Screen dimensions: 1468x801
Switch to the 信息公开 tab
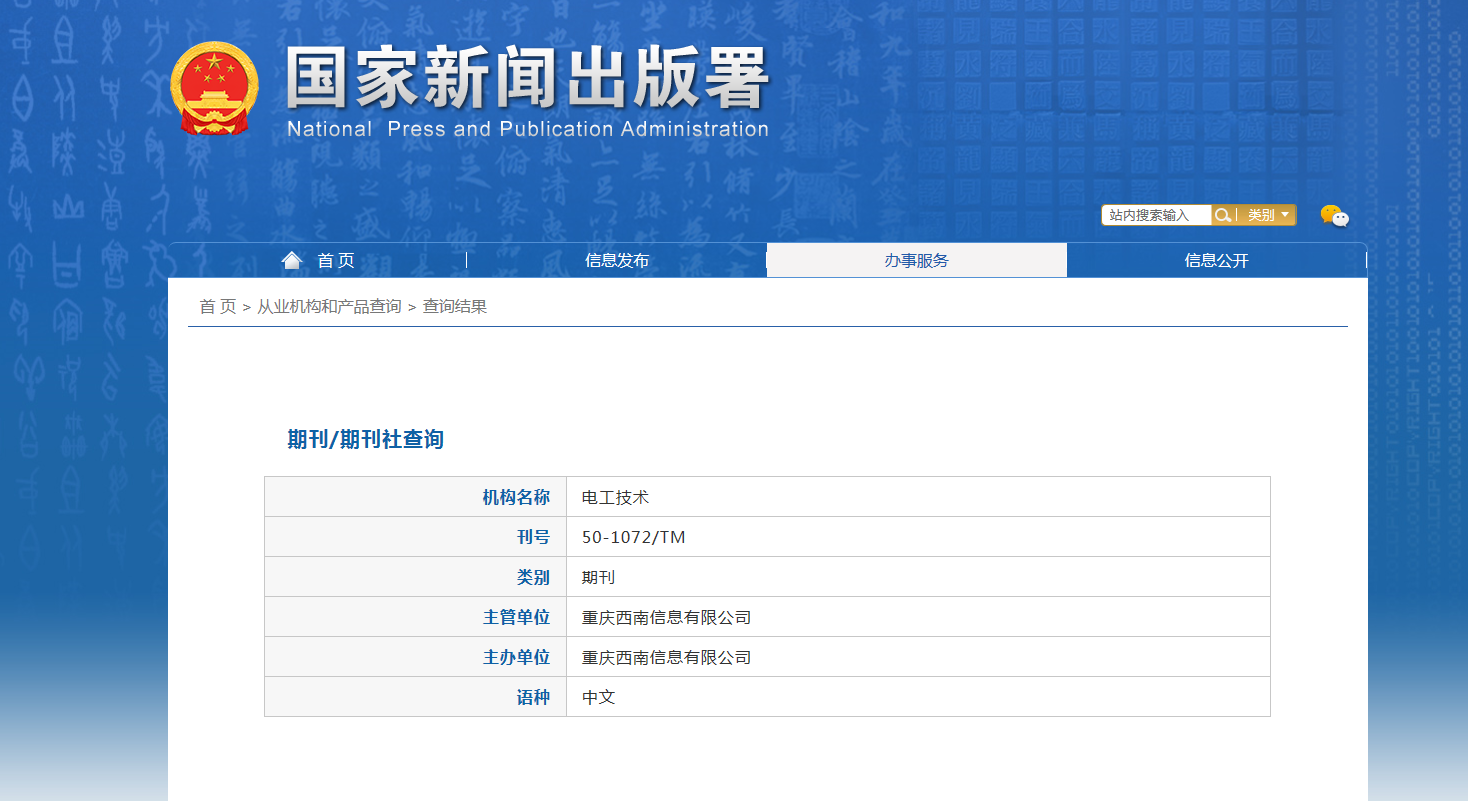[1216, 259]
